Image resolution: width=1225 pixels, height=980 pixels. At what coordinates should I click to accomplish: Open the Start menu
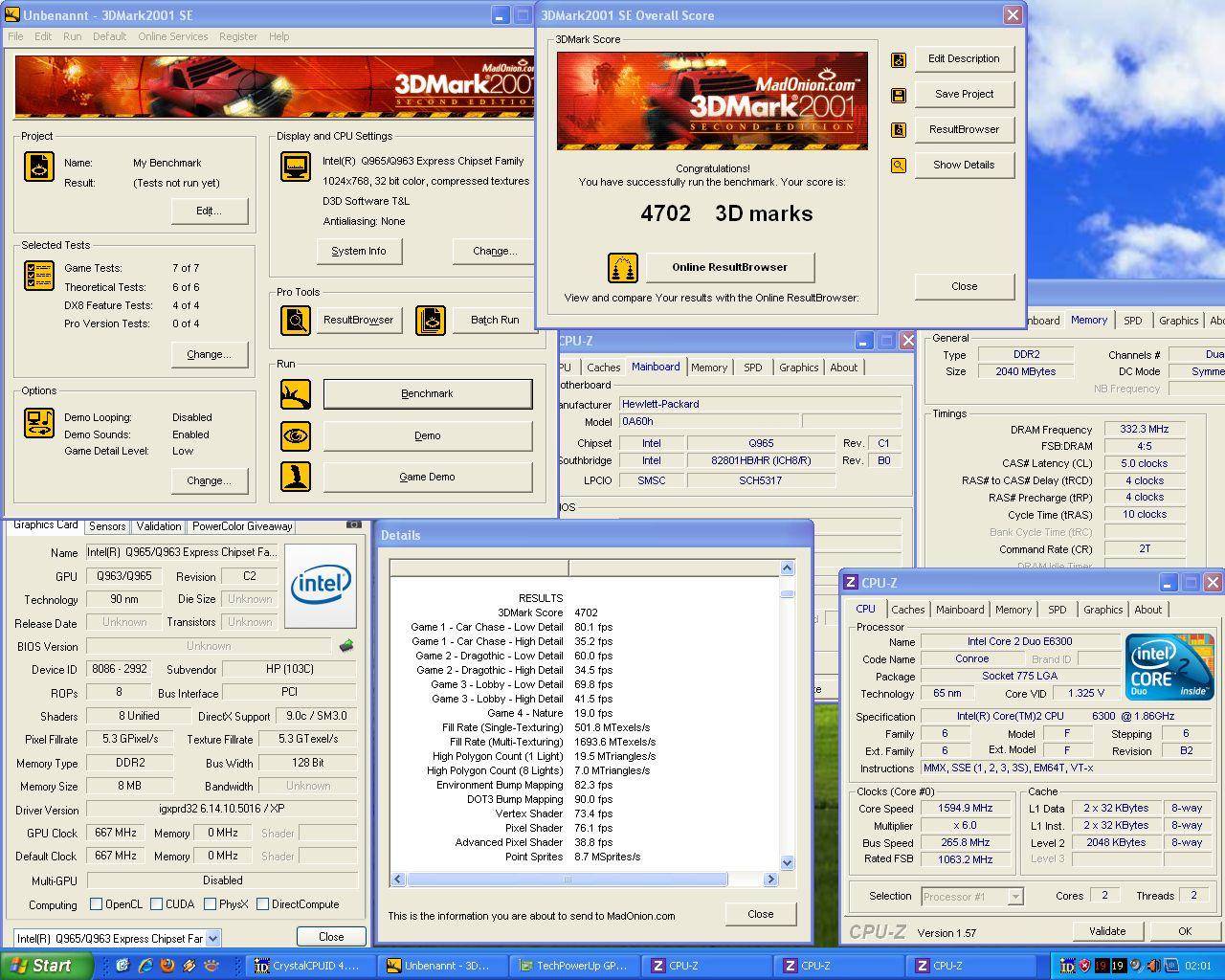tap(47, 966)
